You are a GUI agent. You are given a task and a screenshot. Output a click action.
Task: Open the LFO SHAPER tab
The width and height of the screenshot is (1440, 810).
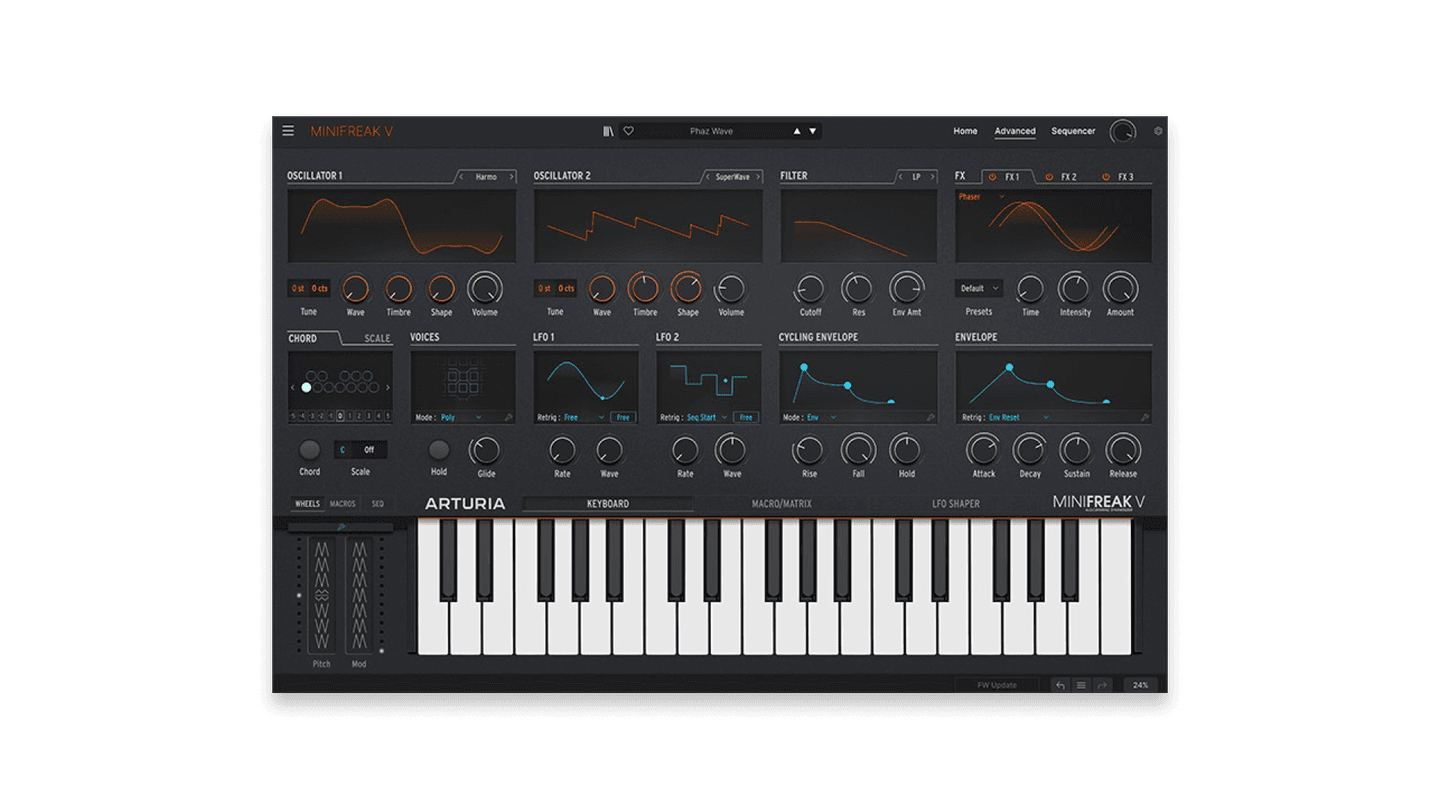pyautogui.click(x=956, y=504)
